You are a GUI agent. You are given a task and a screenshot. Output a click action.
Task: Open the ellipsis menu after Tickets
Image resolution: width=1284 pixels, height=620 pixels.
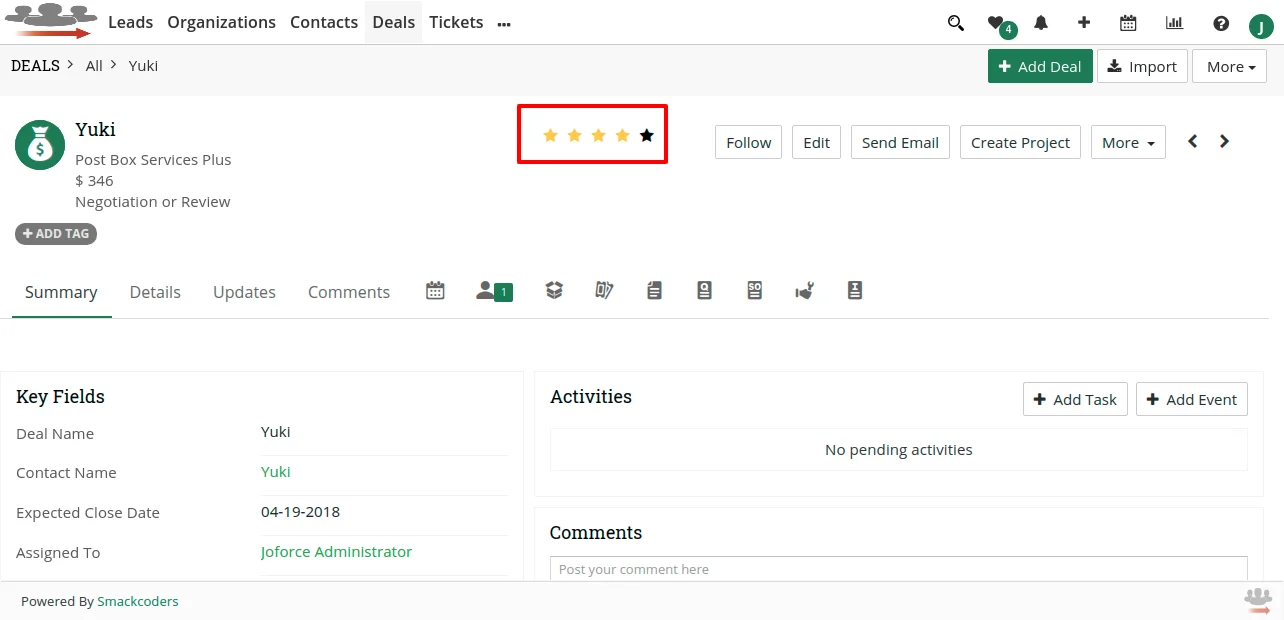(x=503, y=22)
